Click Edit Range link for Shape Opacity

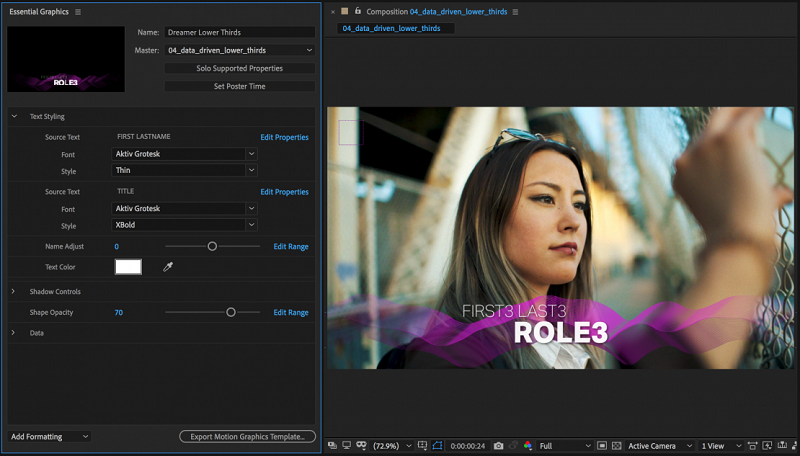(x=290, y=313)
